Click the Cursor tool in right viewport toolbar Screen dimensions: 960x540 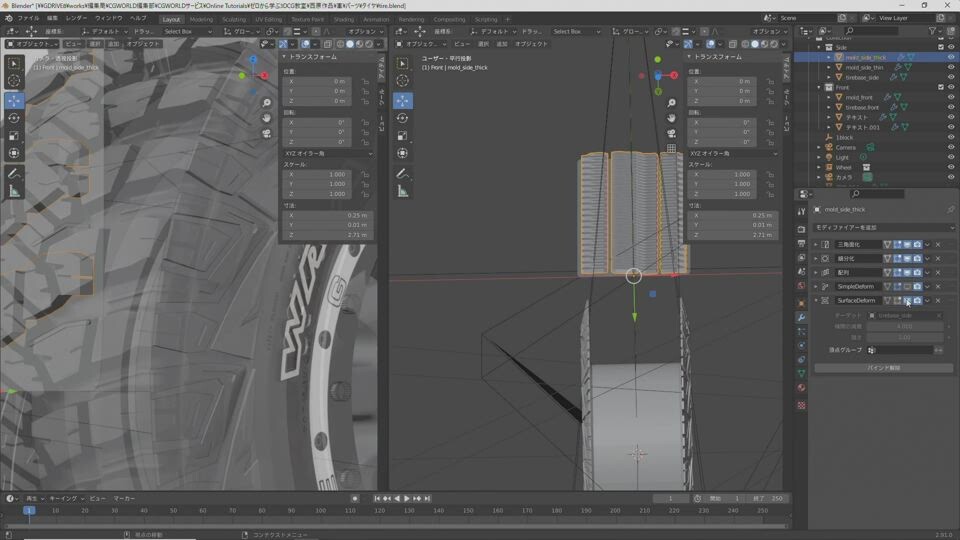403,81
